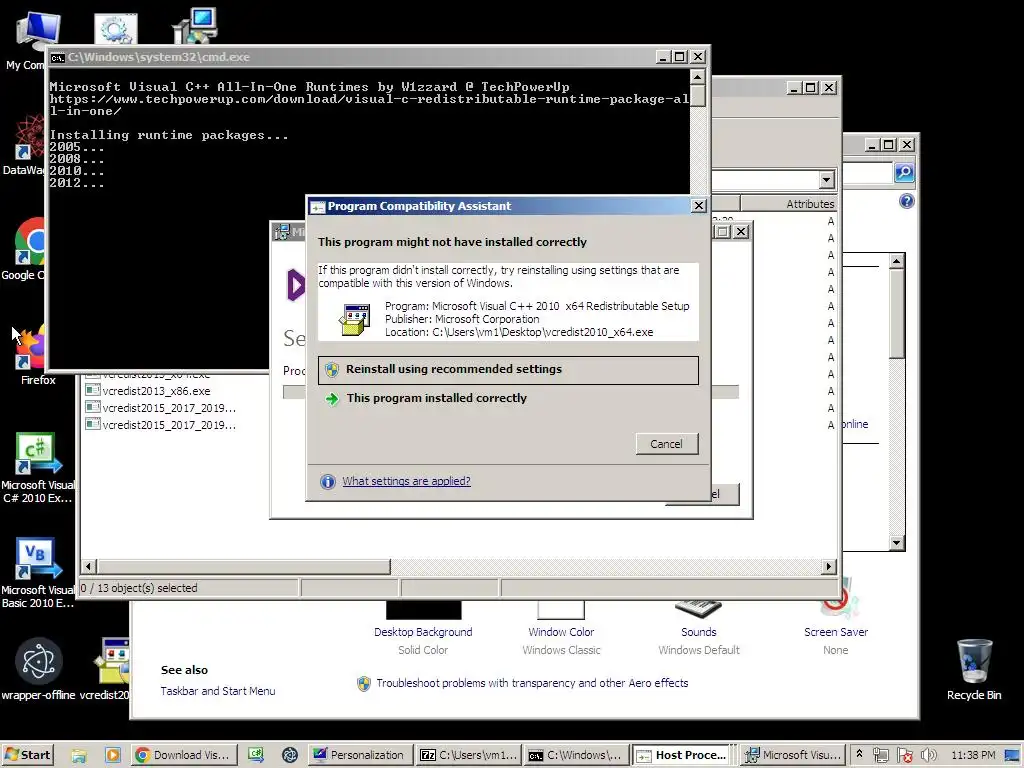The width and height of the screenshot is (1024, 768).
Task: Select vcredist2013_x86.exe in file list
Action: [x=156, y=391]
